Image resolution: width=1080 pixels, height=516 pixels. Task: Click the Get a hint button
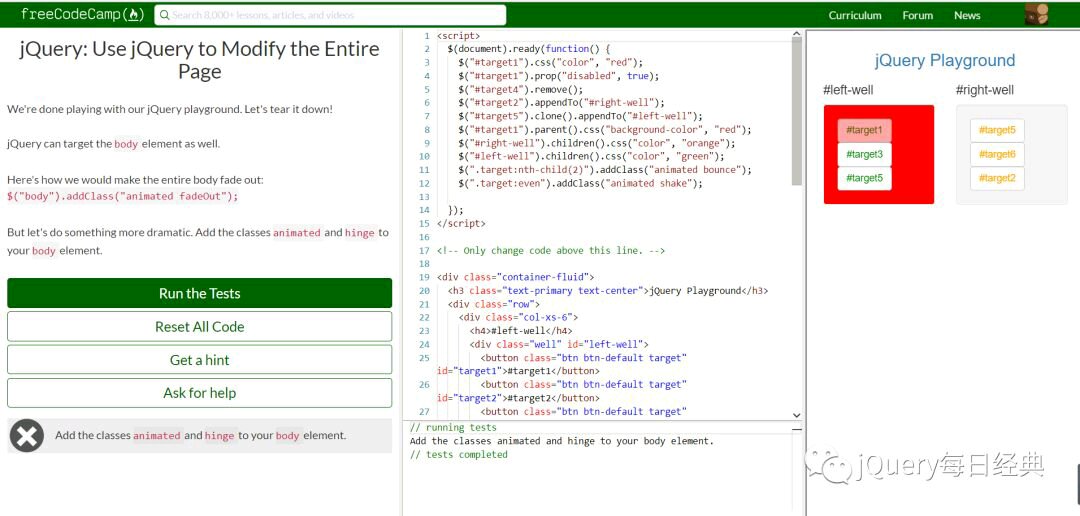point(200,360)
